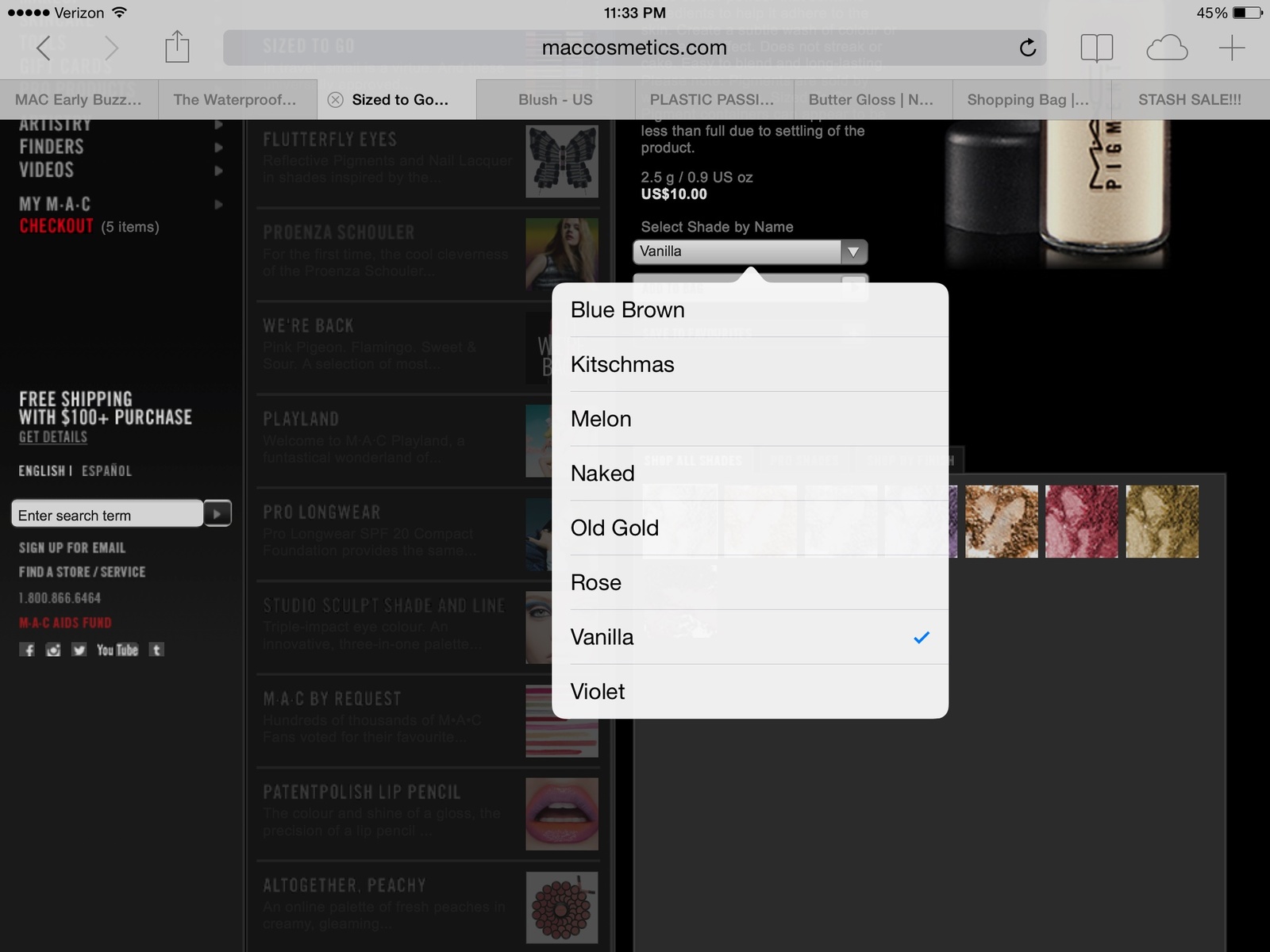1270x952 pixels.
Task: Open the YouTube social icon
Action: coord(117,650)
